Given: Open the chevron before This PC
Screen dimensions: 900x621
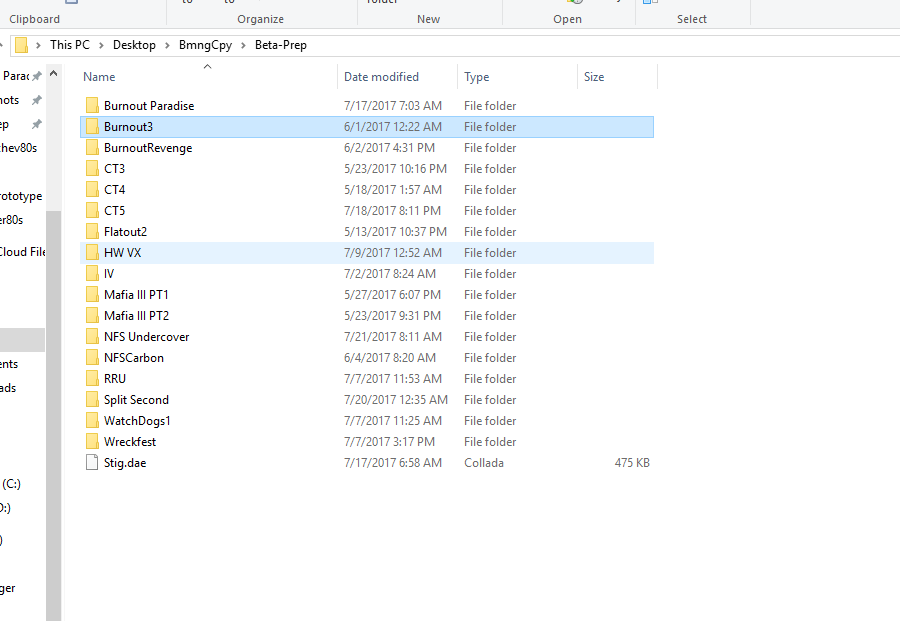Looking at the screenshot, I should pos(38,45).
